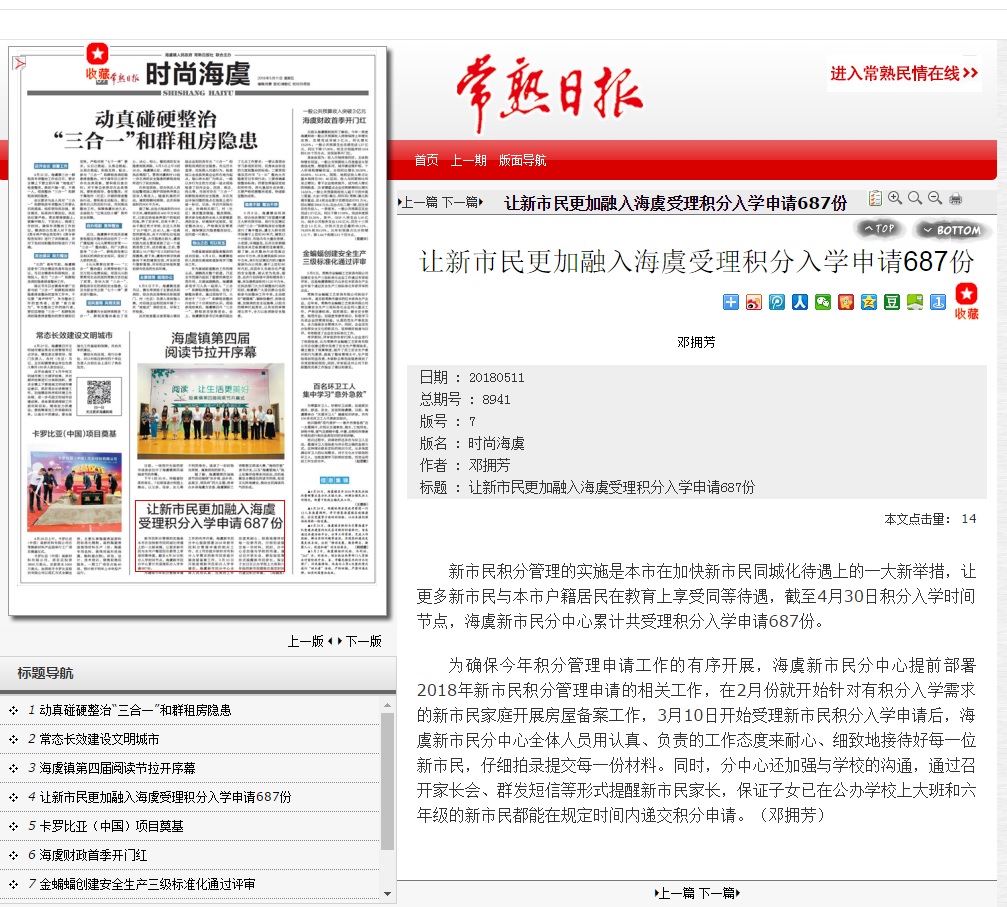This screenshot has width=1007, height=907.
Task: Open the blue plus more-sharing icon
Action: [x=731, y=302]
